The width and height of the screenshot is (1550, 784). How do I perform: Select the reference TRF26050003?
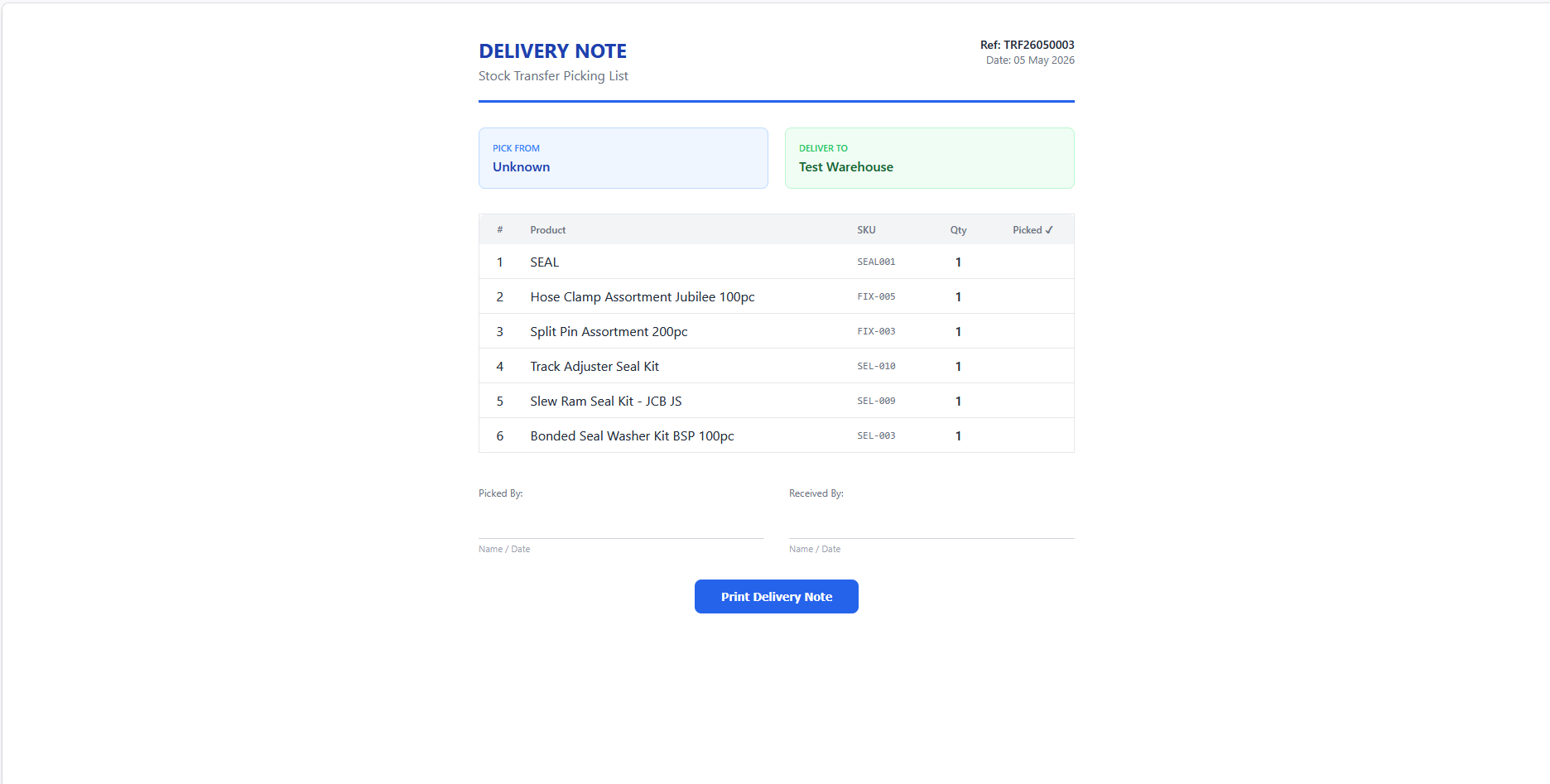click(x=1039, y=45)
